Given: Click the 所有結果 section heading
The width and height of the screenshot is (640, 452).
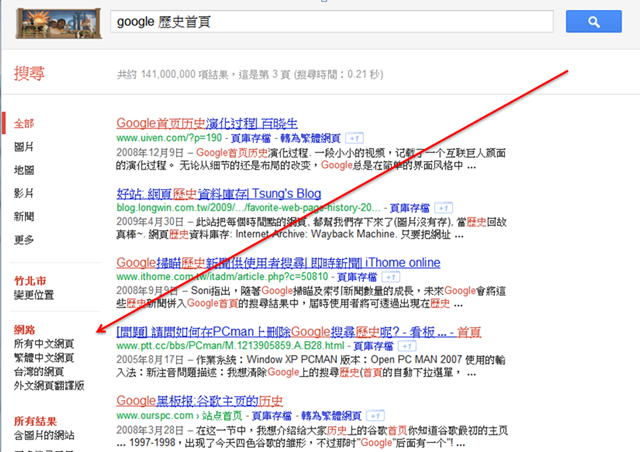Looking at the screenshot, I should pyautogui.click(x=35, y=421).
